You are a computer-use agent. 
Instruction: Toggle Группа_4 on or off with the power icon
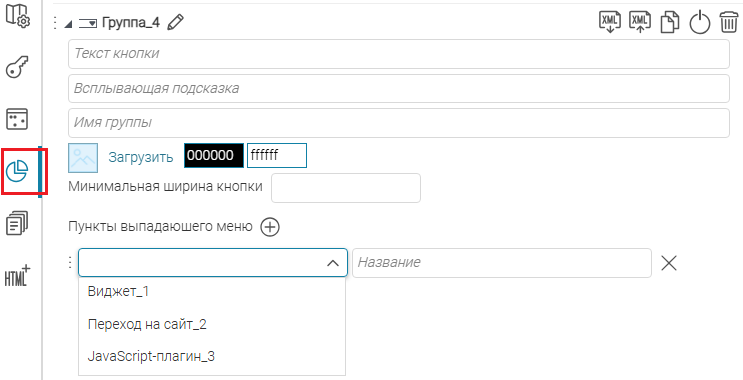(x=700, y=23)
